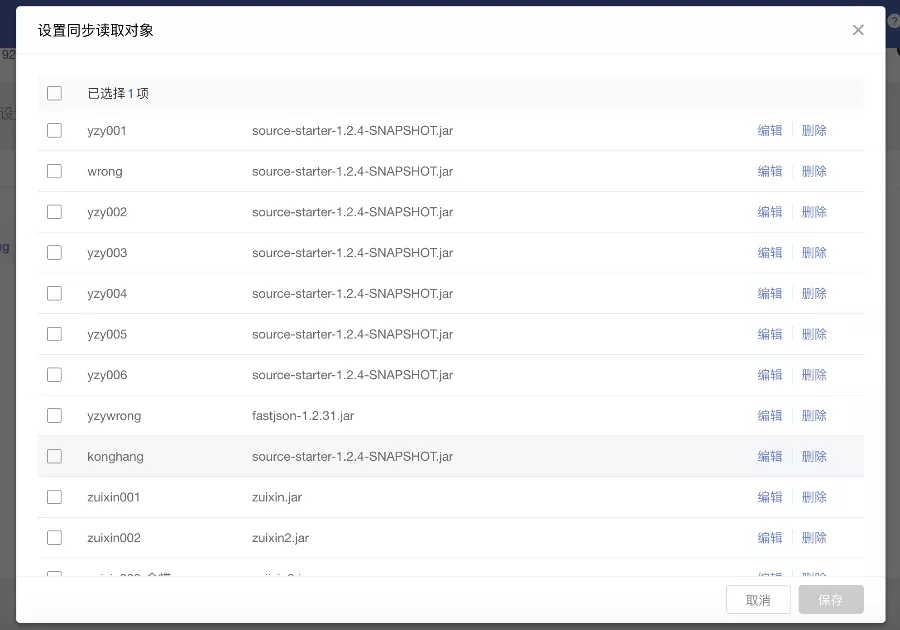Check the yzy005 row checkbox
900x630 pixels.
(55, 334)
